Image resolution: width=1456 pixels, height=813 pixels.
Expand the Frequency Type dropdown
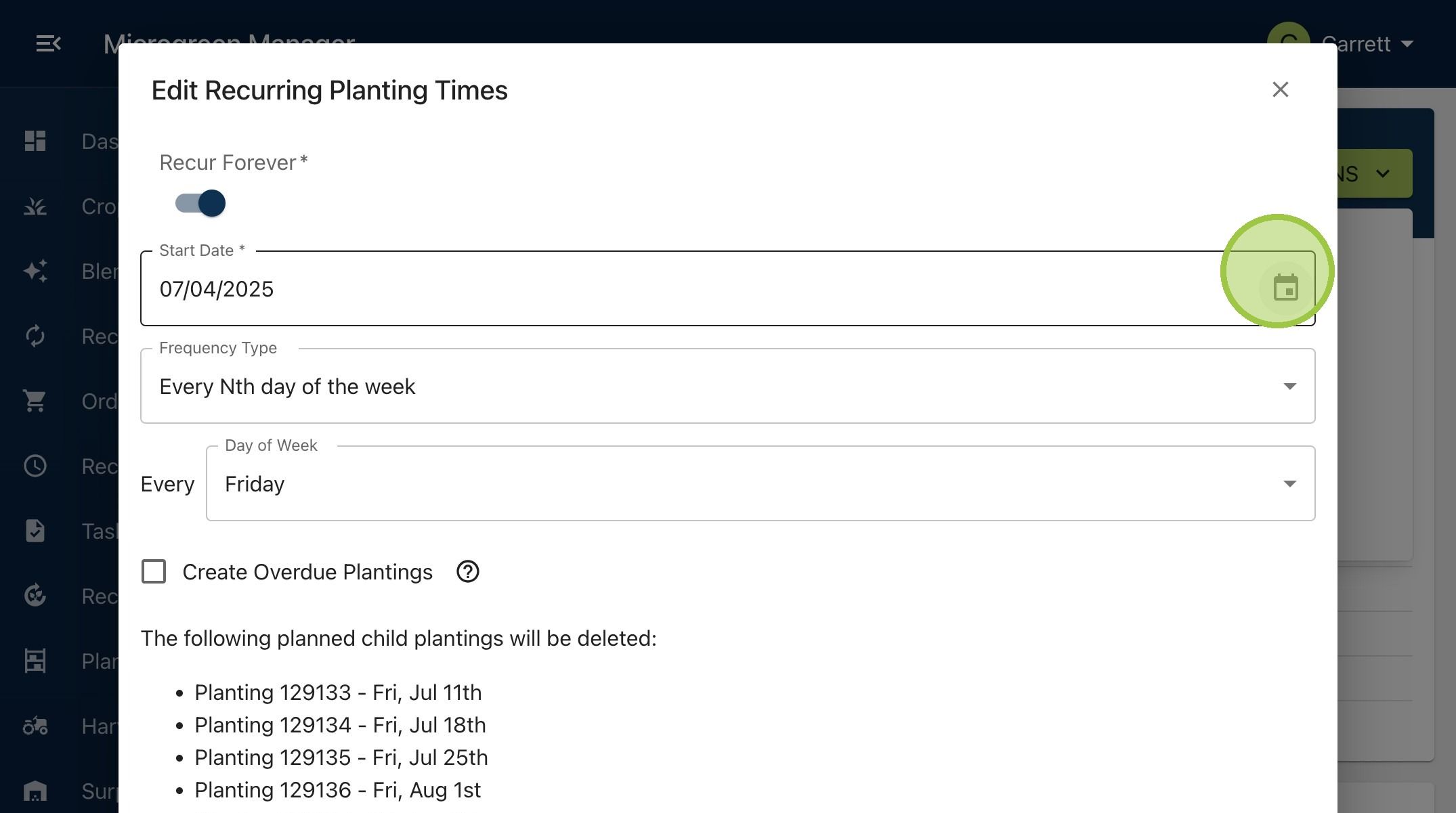[727, 386]
